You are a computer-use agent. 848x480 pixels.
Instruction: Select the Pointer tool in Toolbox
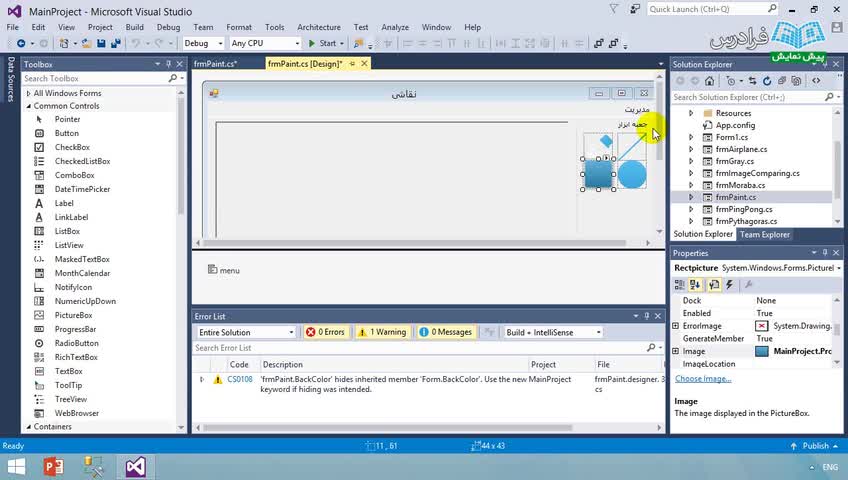pos(67,119)
